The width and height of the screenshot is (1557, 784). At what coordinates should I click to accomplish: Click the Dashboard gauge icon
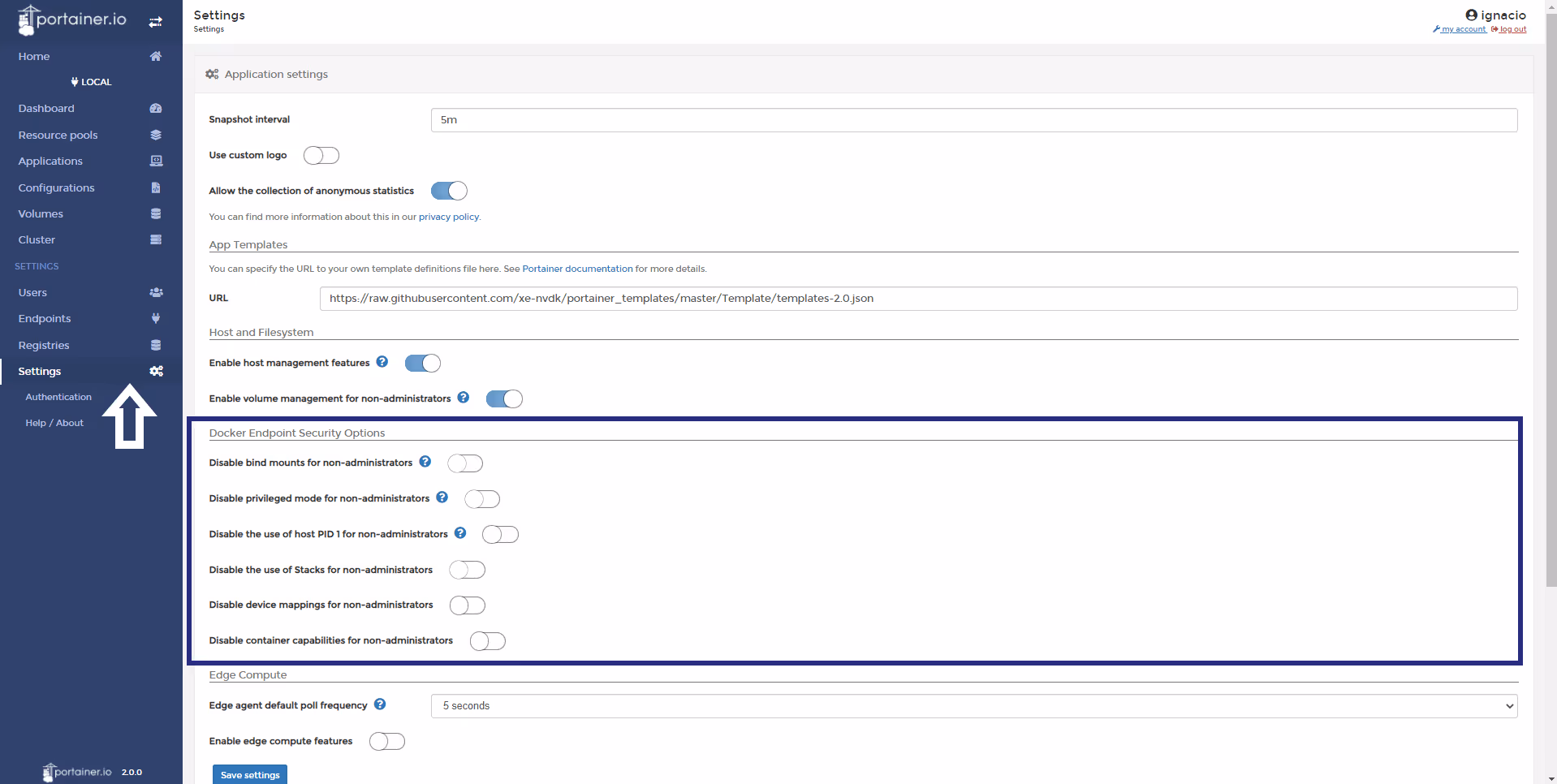pos(156,108)
